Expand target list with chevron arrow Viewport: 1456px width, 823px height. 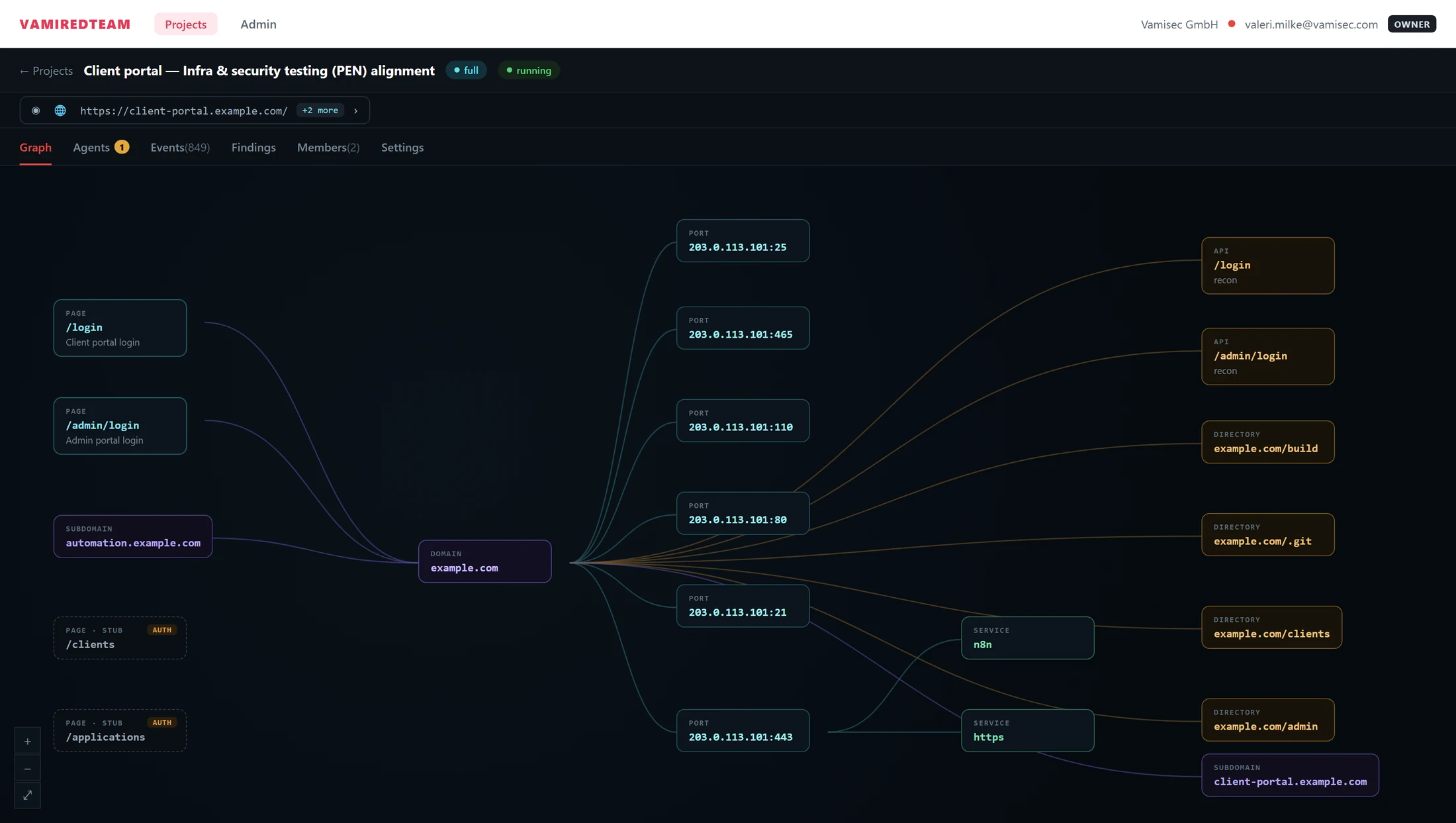(356, 111)
